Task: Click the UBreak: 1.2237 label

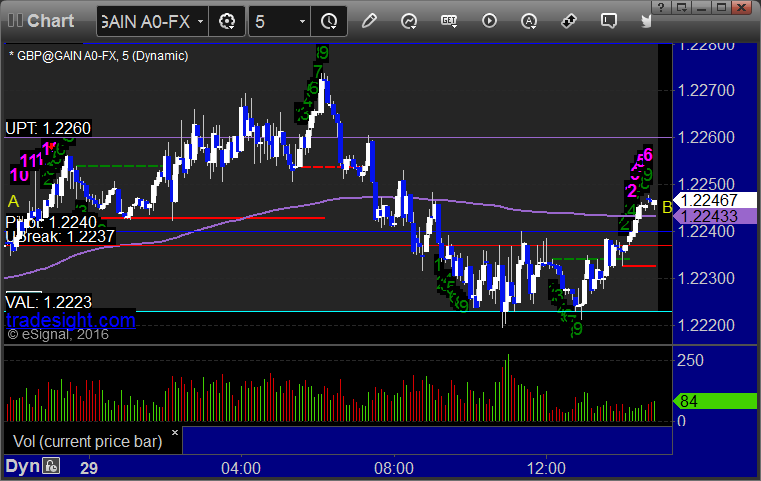Action: click(60, 236)
